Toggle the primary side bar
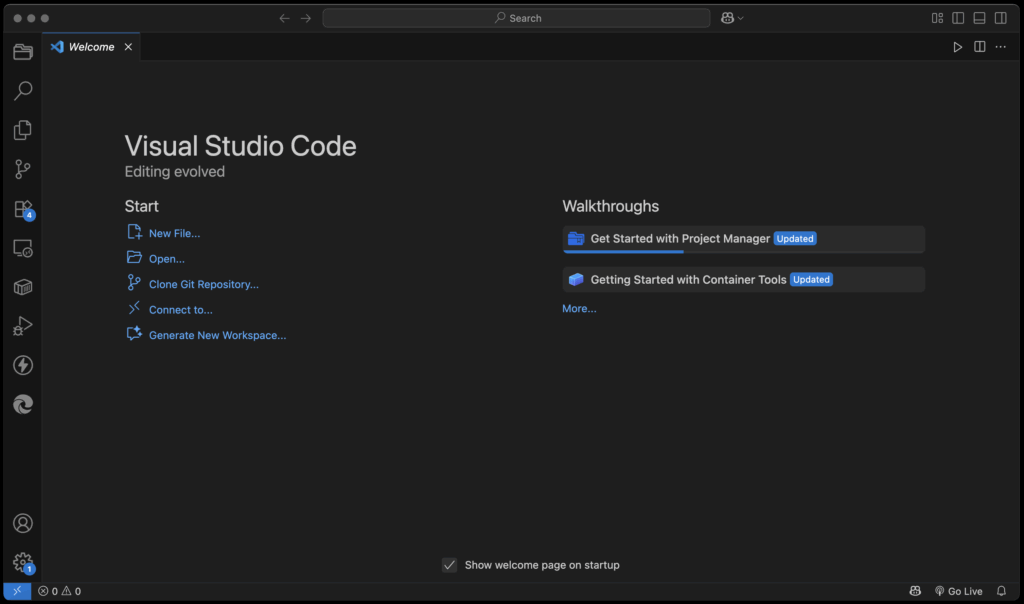1024x604 pixels. coord(958,18)
